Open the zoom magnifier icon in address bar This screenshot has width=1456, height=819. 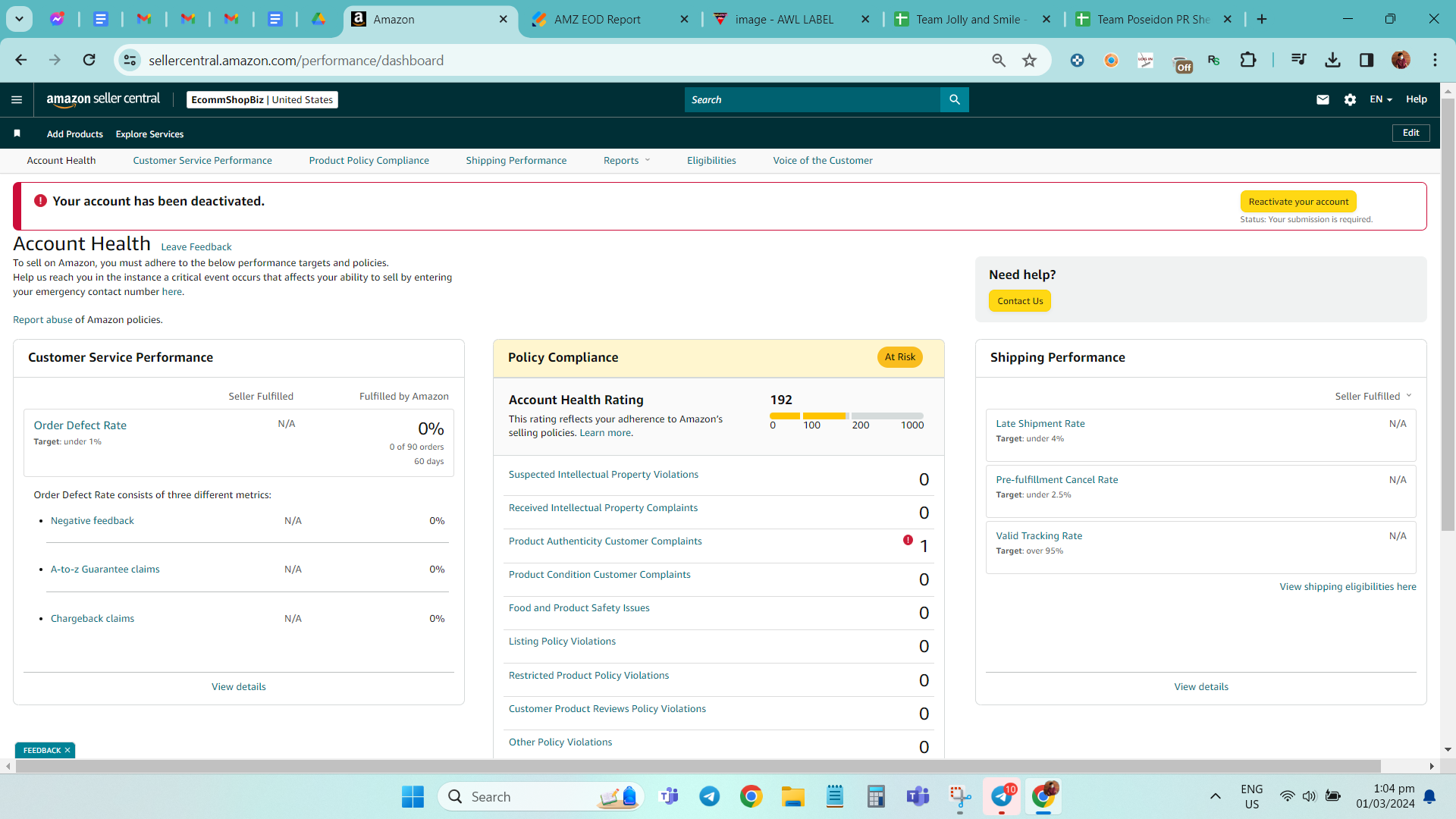999,60
